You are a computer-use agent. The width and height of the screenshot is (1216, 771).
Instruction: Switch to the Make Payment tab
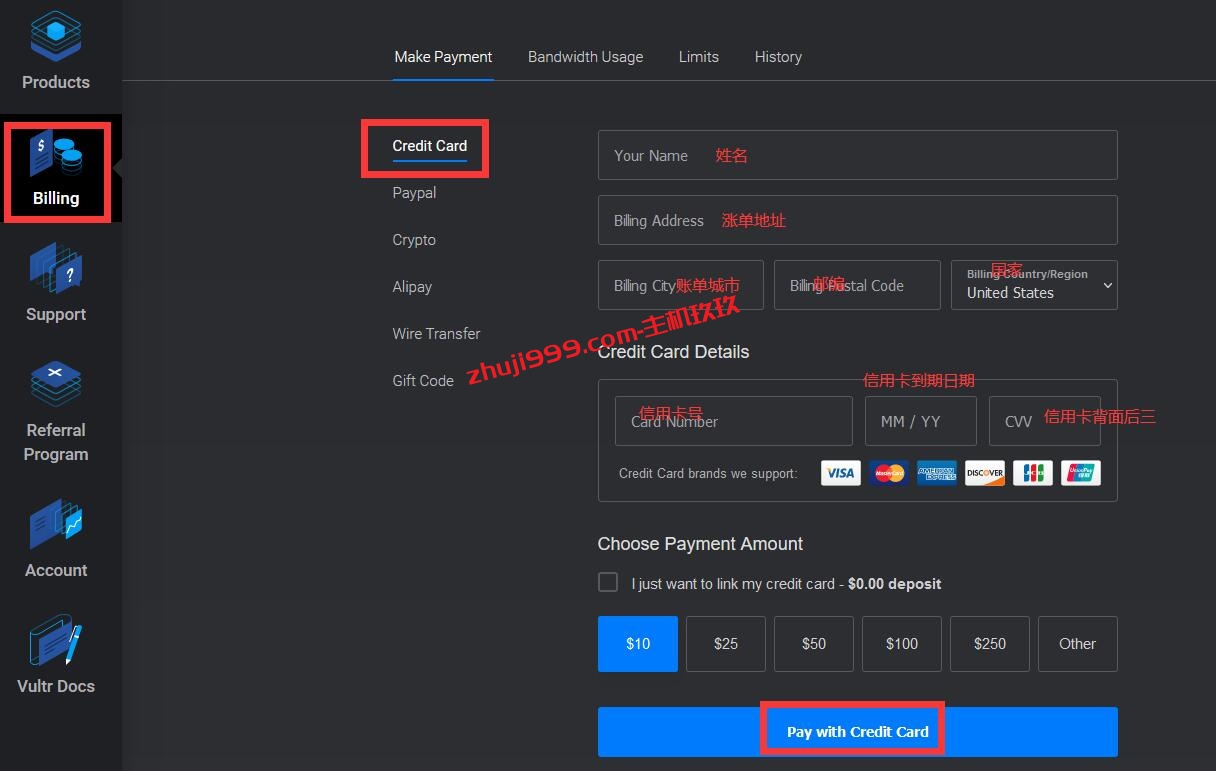pos(443,57)
